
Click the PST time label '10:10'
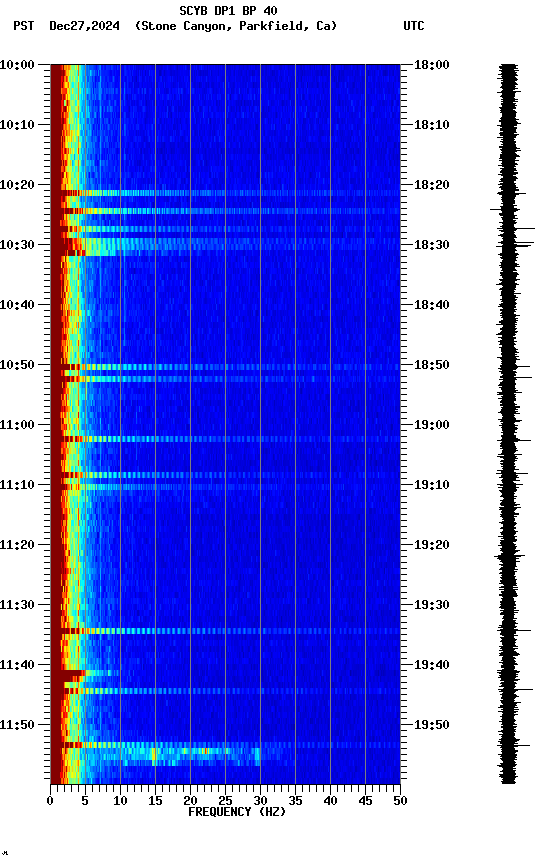pos(17,125)
